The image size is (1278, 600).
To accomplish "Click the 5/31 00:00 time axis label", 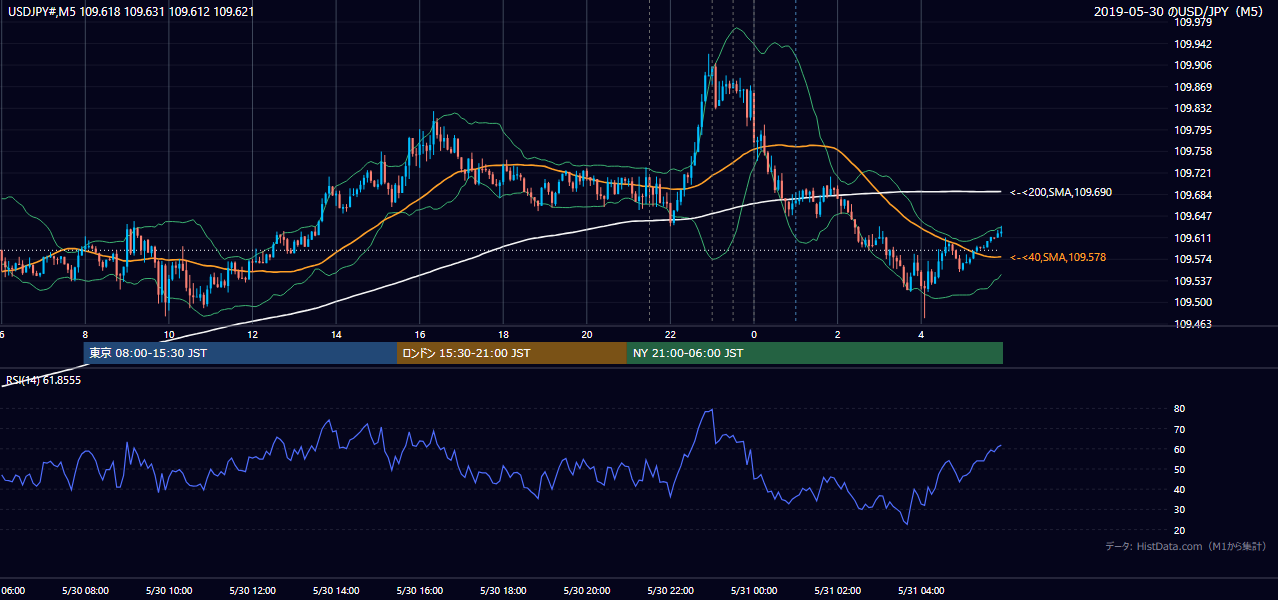I will pyautogui.click(x=754, y=591).
